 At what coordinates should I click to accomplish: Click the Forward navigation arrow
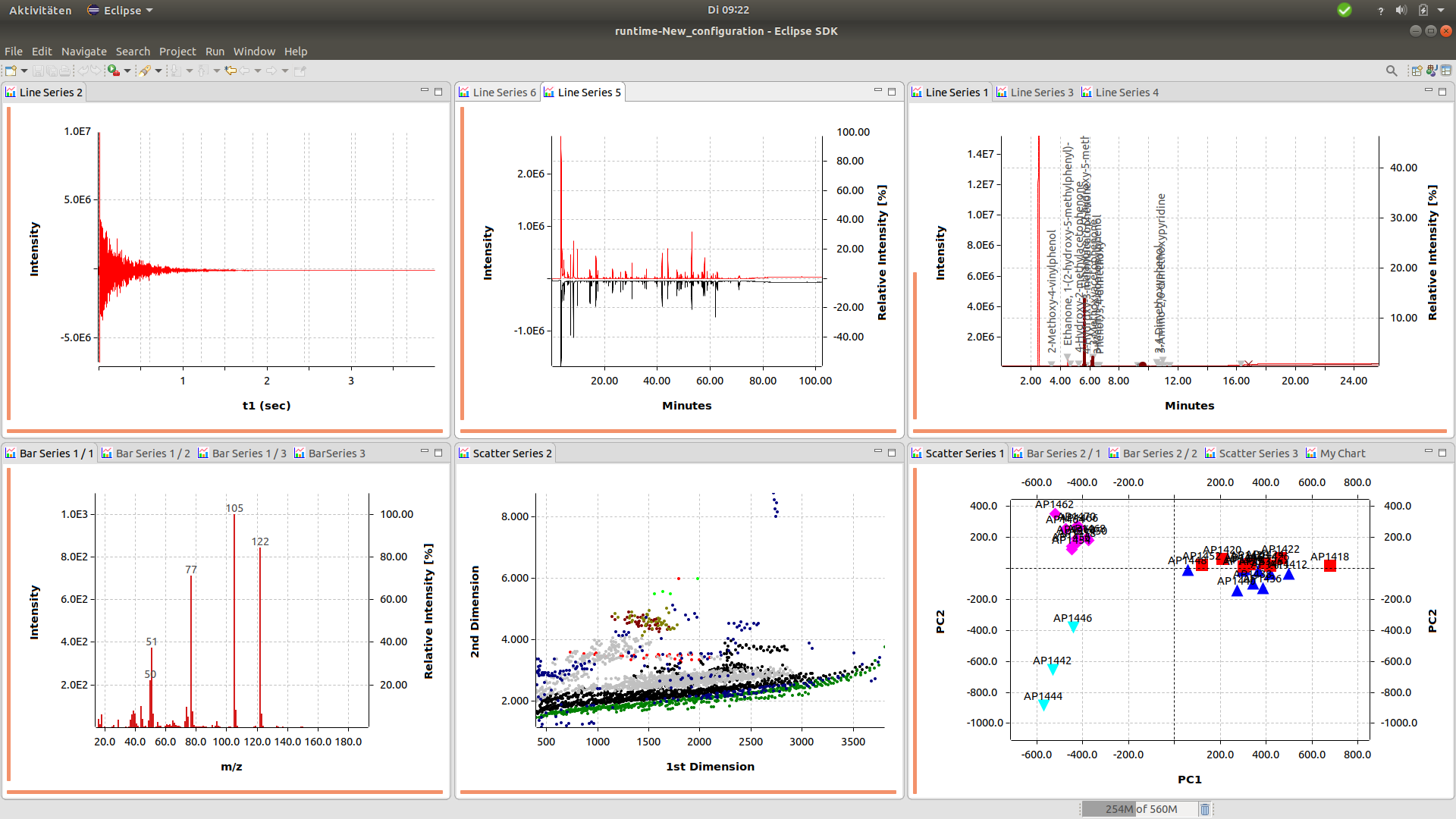click(271, 71)
